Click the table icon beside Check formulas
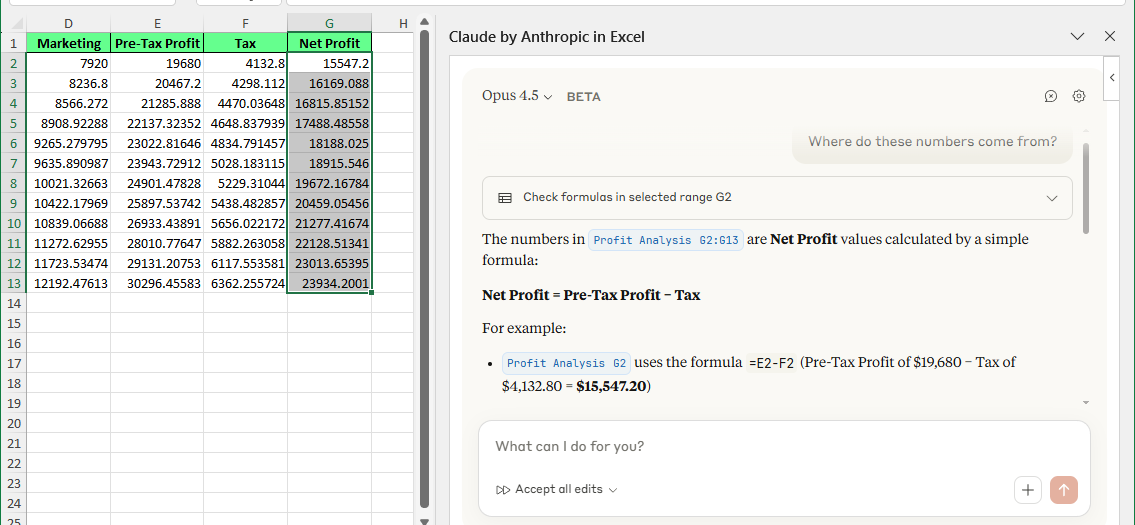The width and height of the screenshot is (1135, 525). pyautogui.click(x=505, y=198)
